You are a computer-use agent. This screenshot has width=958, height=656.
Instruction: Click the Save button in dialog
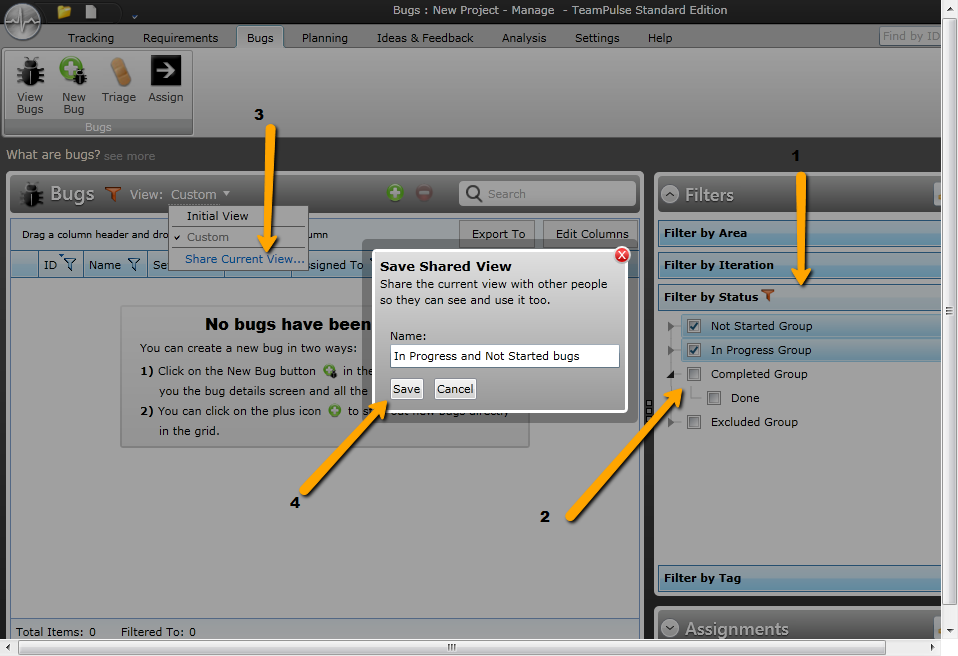pos(406,389)
